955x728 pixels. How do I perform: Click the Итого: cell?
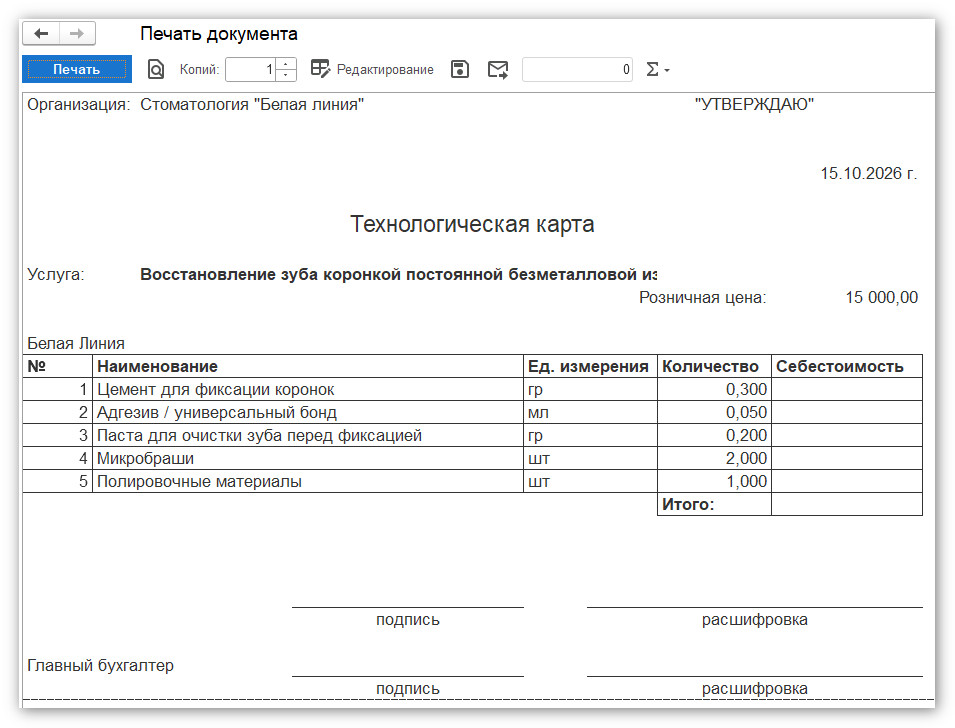click(x=714, y=504)
